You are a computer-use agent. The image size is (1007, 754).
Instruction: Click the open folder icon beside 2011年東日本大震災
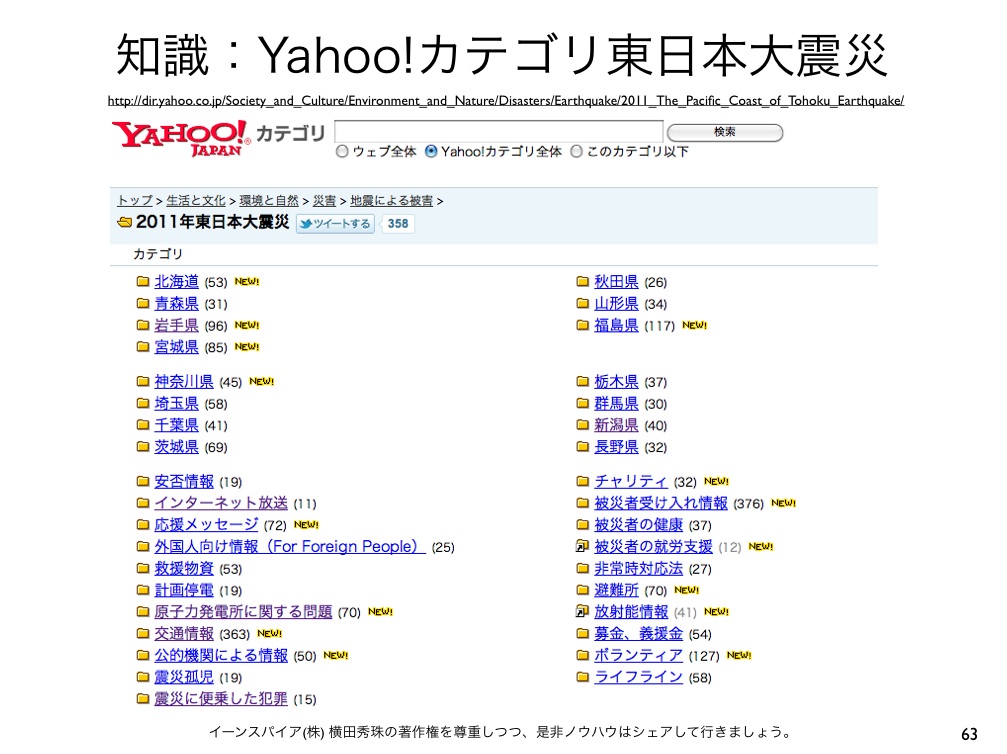(x=125, y=222)
